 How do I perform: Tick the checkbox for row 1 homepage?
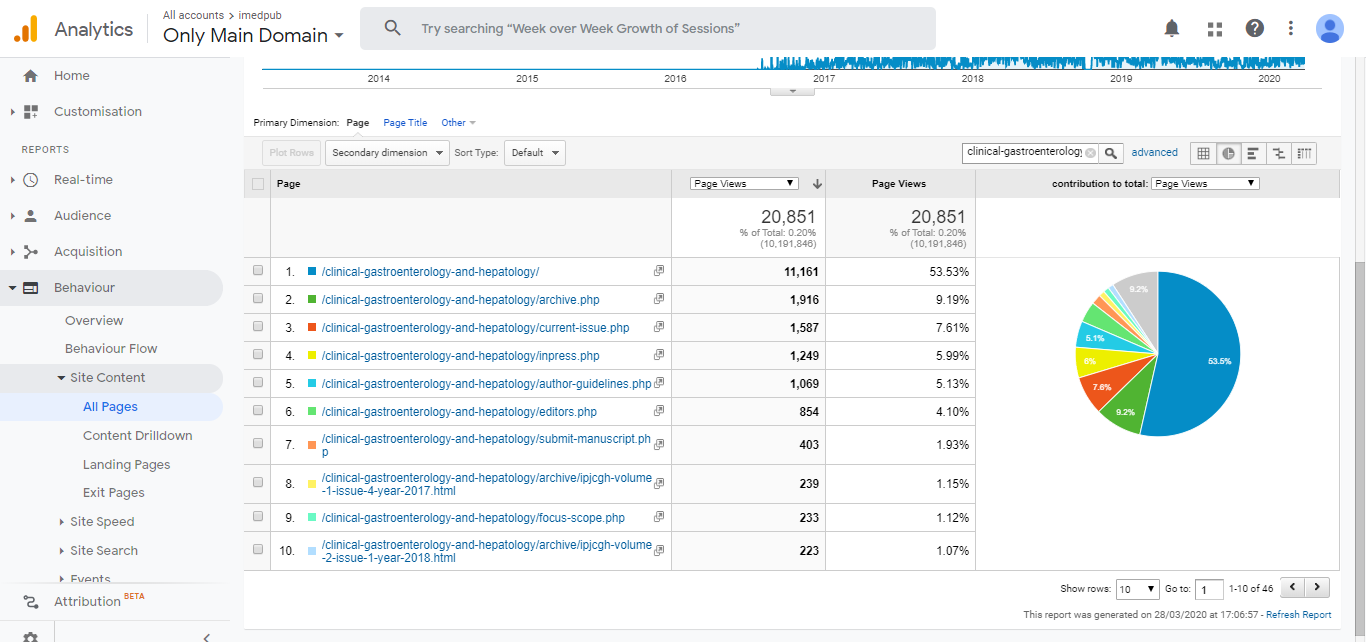point(258,271)
